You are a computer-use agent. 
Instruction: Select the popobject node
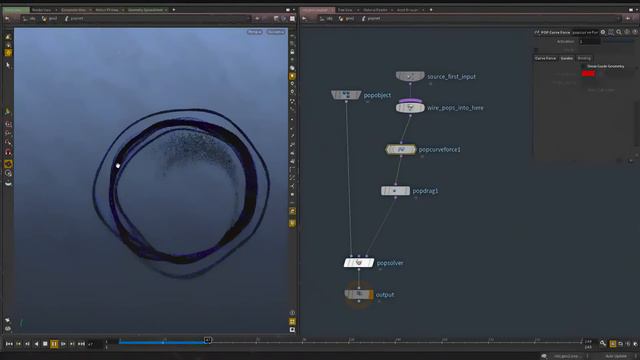[346, 95]
